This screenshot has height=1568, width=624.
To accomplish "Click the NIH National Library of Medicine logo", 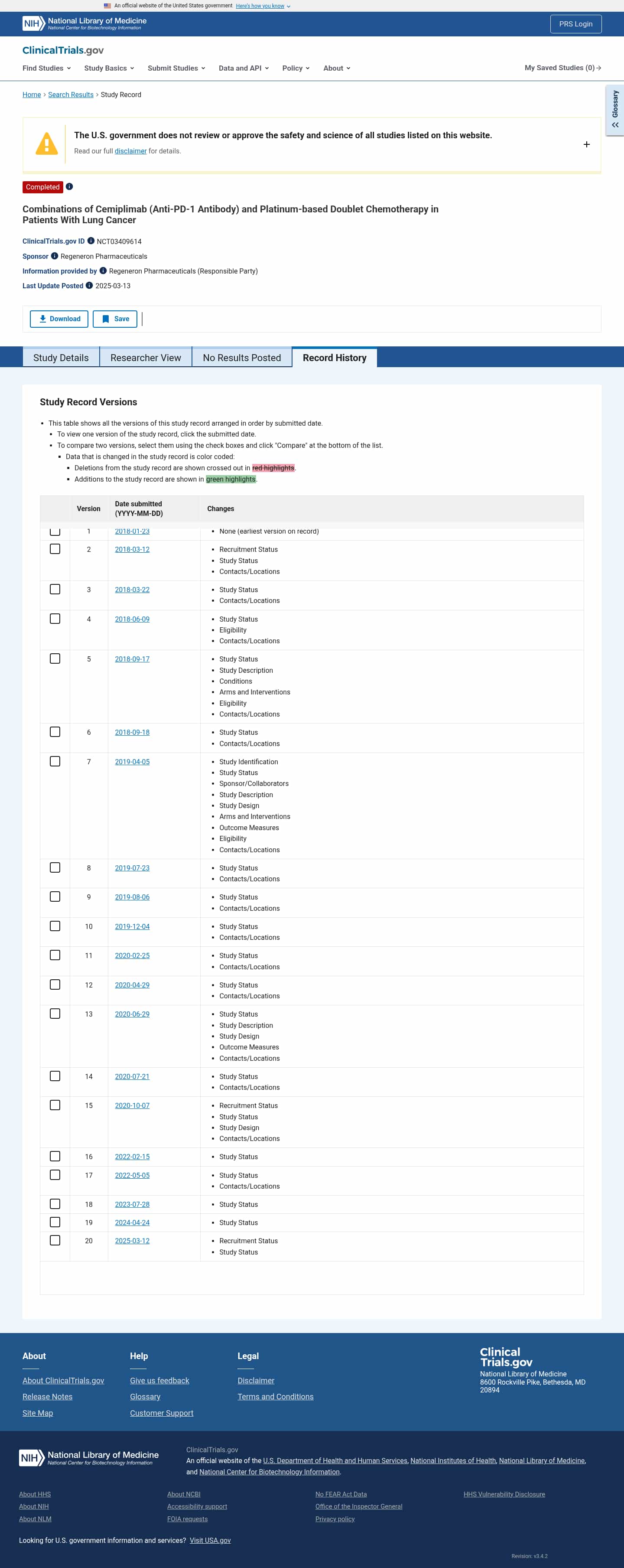I will 84,24.
